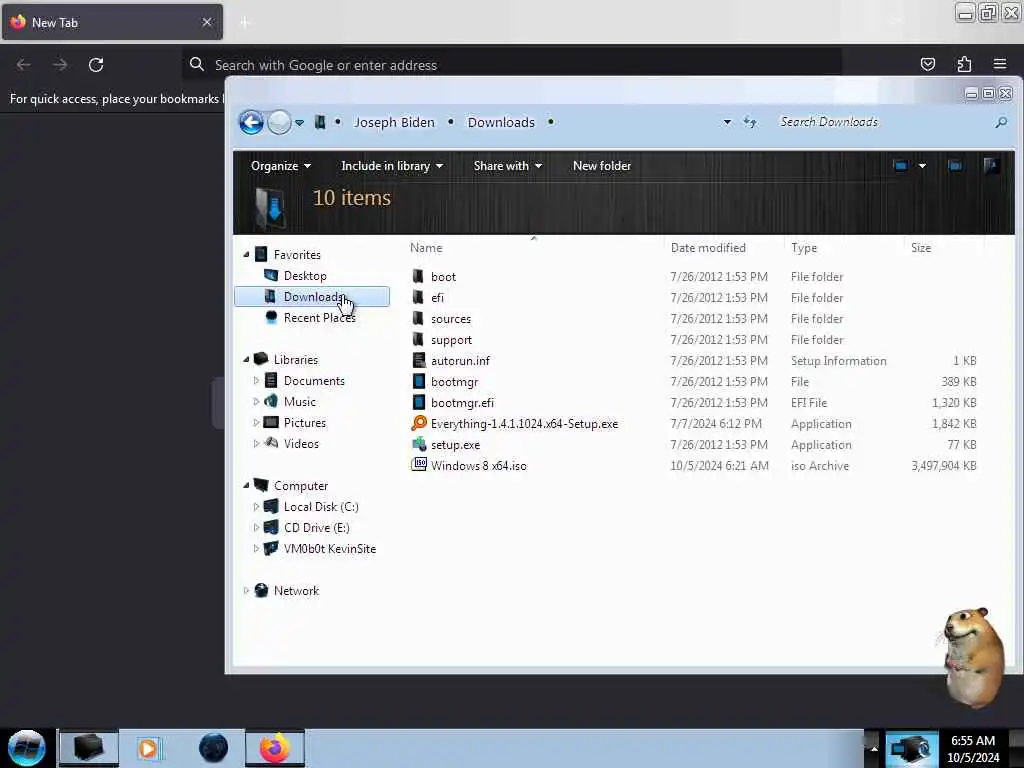Select the boot folder icon

418,276
